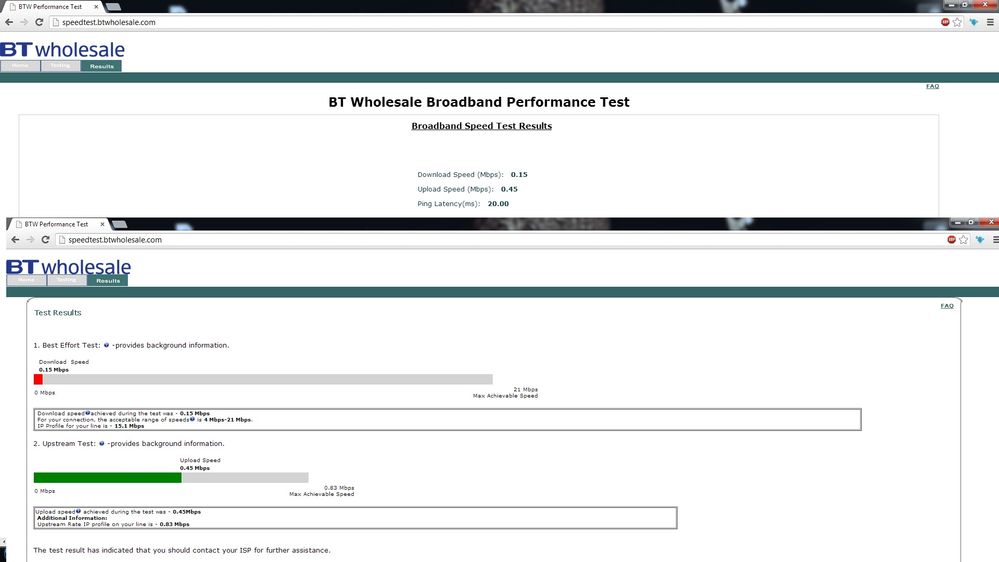Open the Results tab in the lower page
999x562 pixels.
tap(108, 280)
